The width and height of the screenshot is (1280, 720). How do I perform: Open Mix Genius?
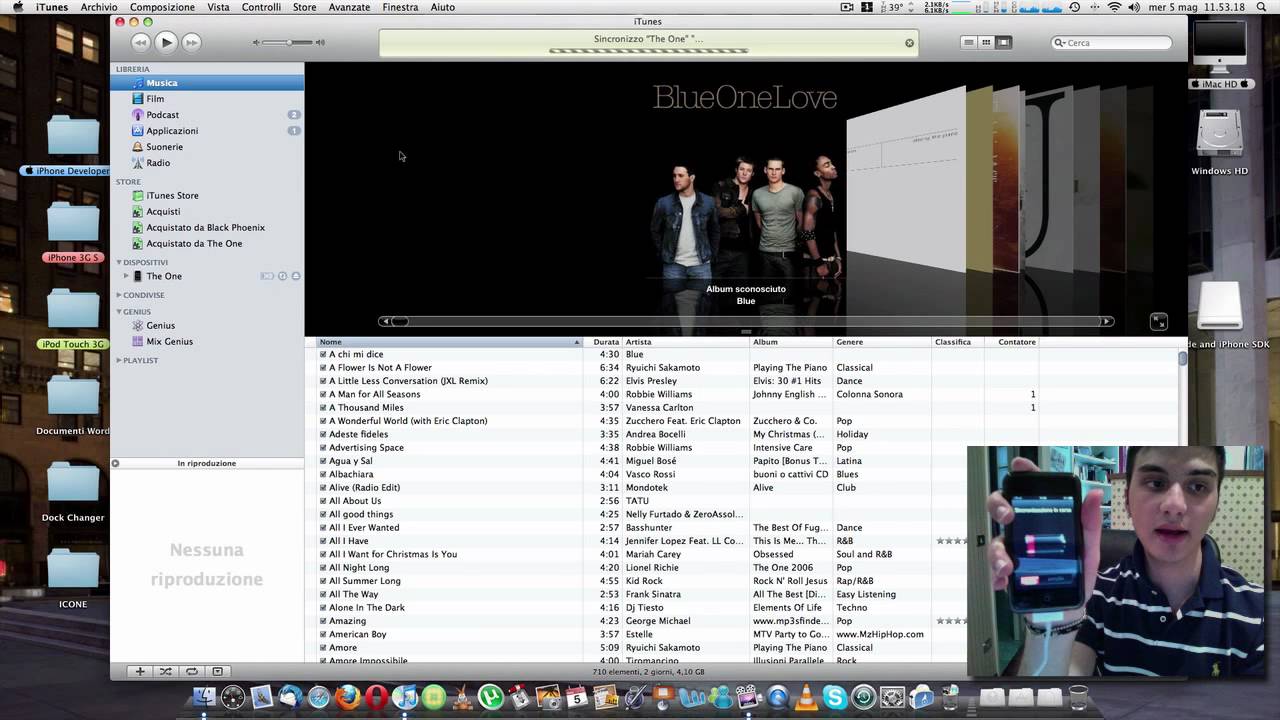169,342
